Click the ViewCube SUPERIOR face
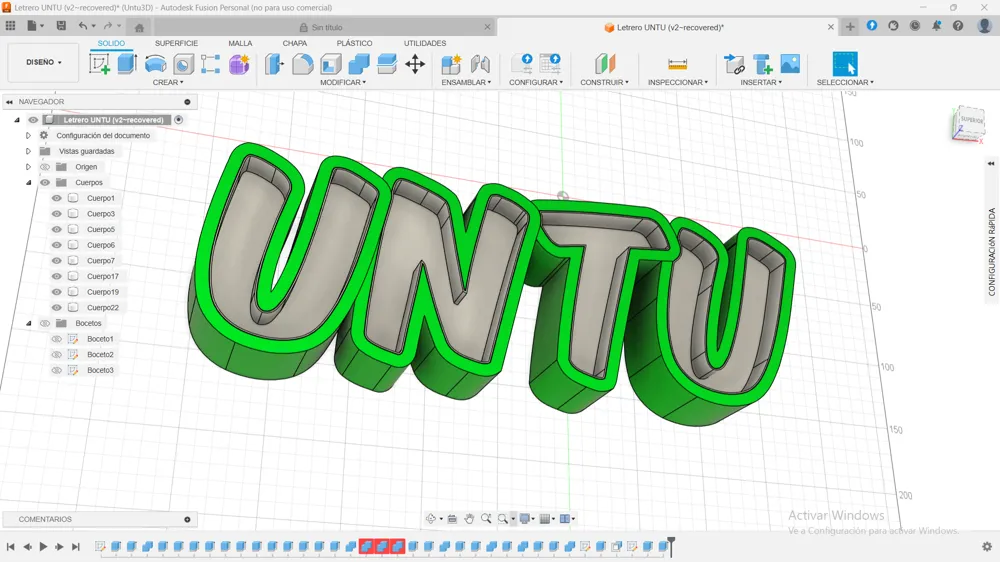This screenshot has height=562, width=1000. tap(971, 120)
